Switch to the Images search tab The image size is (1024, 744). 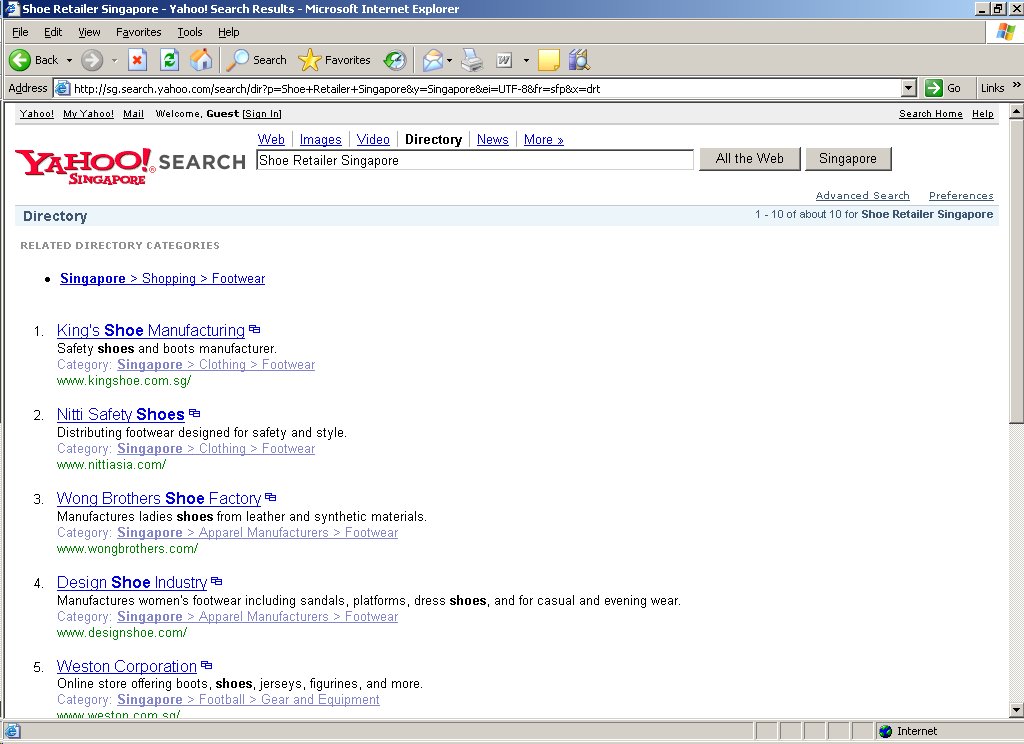(320, 140)
